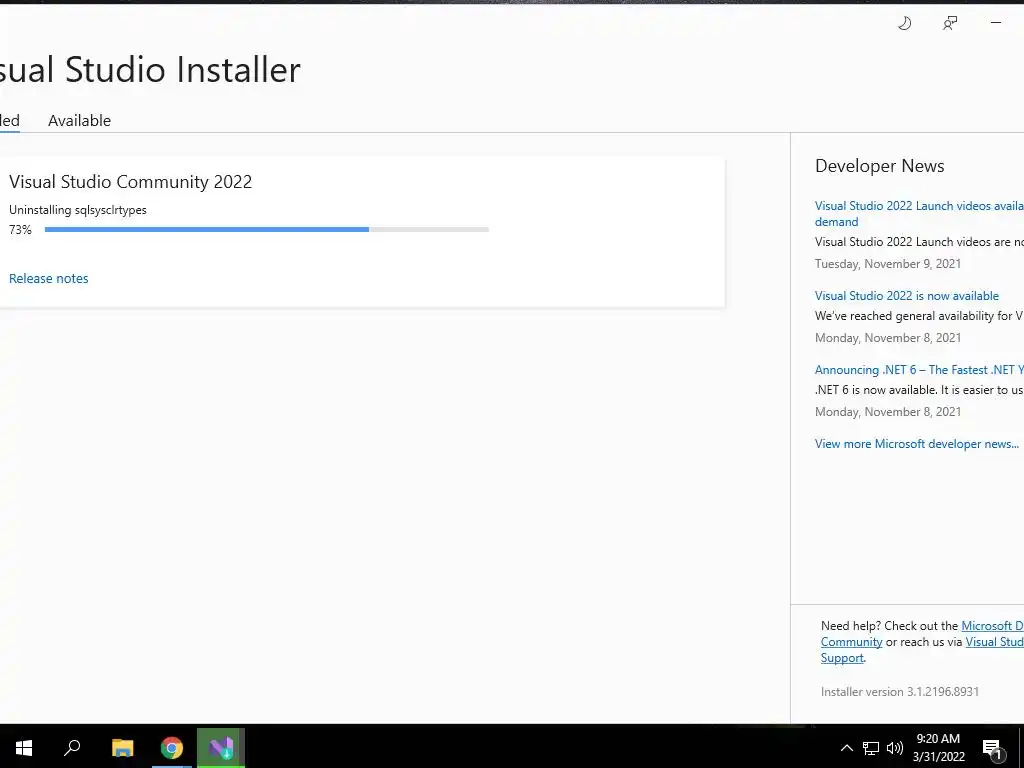Click the Installer version 3.1.2196.8931 text

(x=900, y=692)
